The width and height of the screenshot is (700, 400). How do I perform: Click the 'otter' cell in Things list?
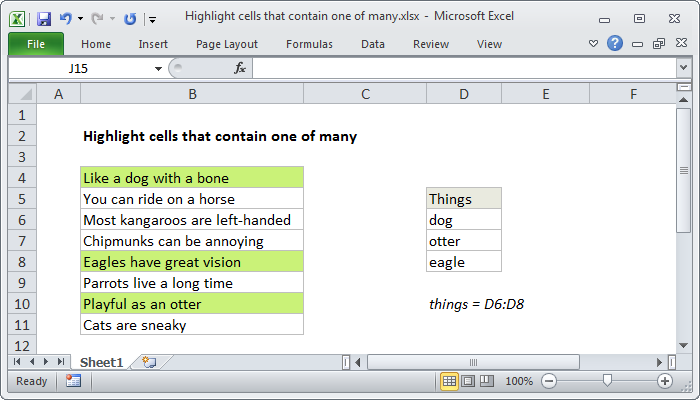pos(464,241)
